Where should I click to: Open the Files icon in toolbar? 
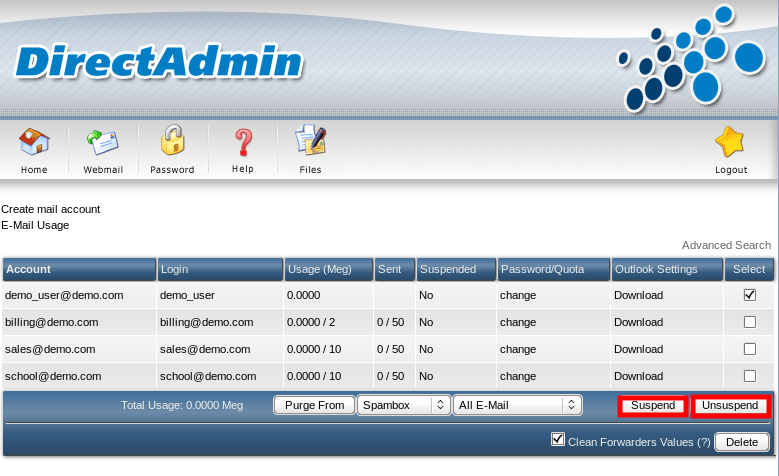pyautogui.click(x=310, y=143)
